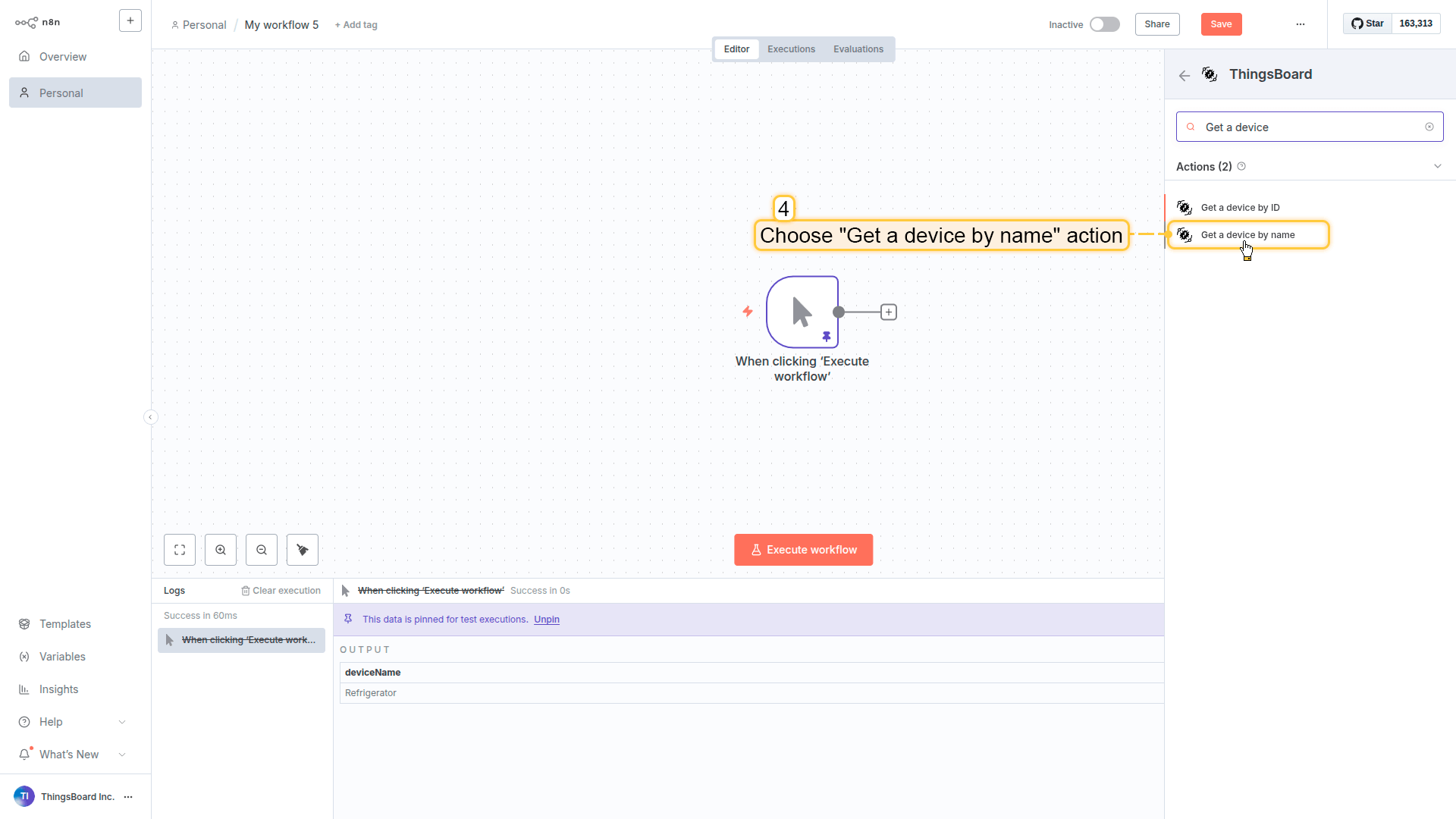The image size is (1456, 819).
Task: Switch to the Executions tab
Action: 791,49
